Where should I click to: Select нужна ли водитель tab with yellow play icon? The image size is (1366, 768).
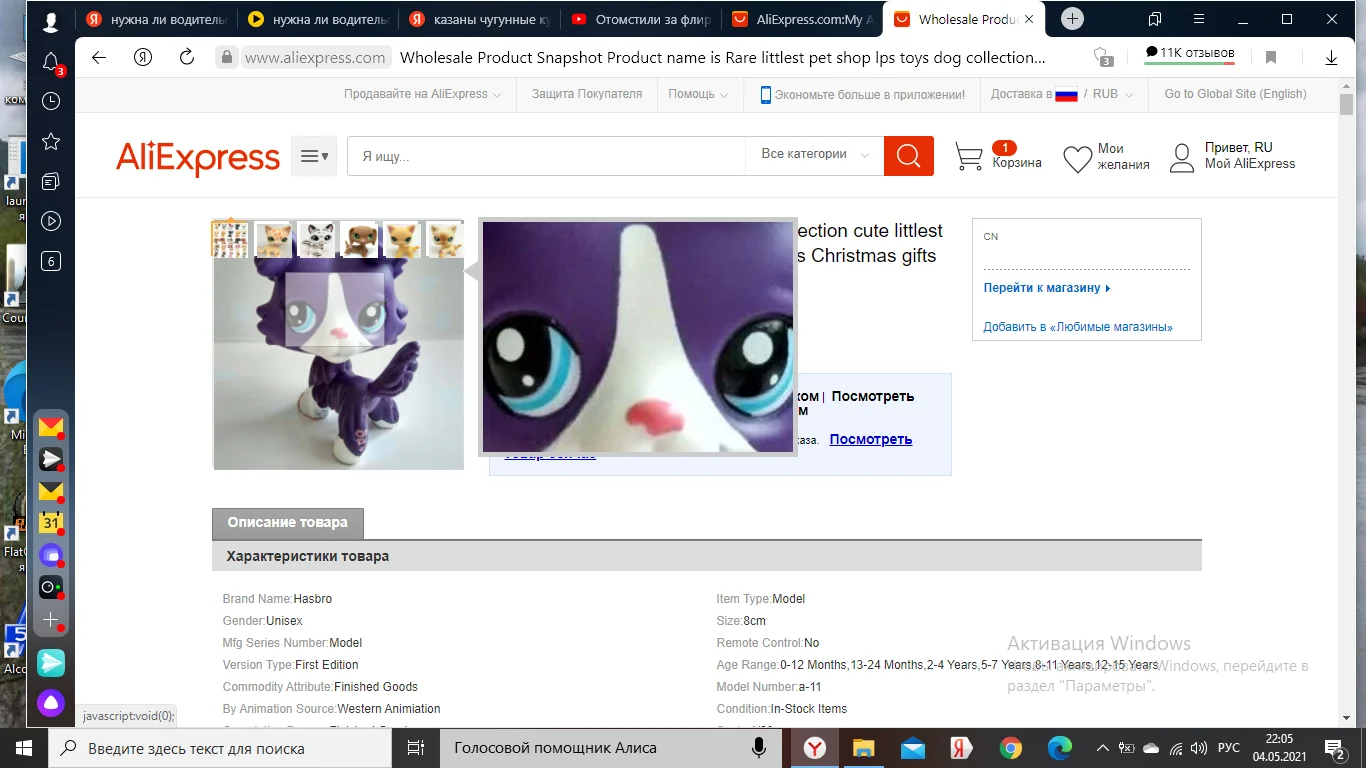click(x=319, y=19)
